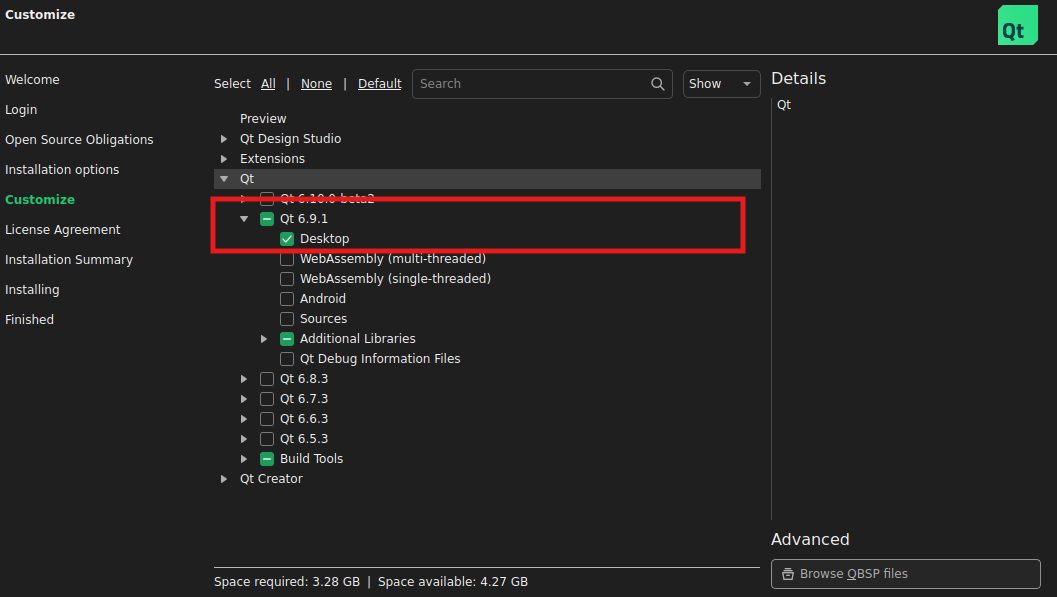Check the Sources checkbox
1057x597 pixels.
click(287, 319)
